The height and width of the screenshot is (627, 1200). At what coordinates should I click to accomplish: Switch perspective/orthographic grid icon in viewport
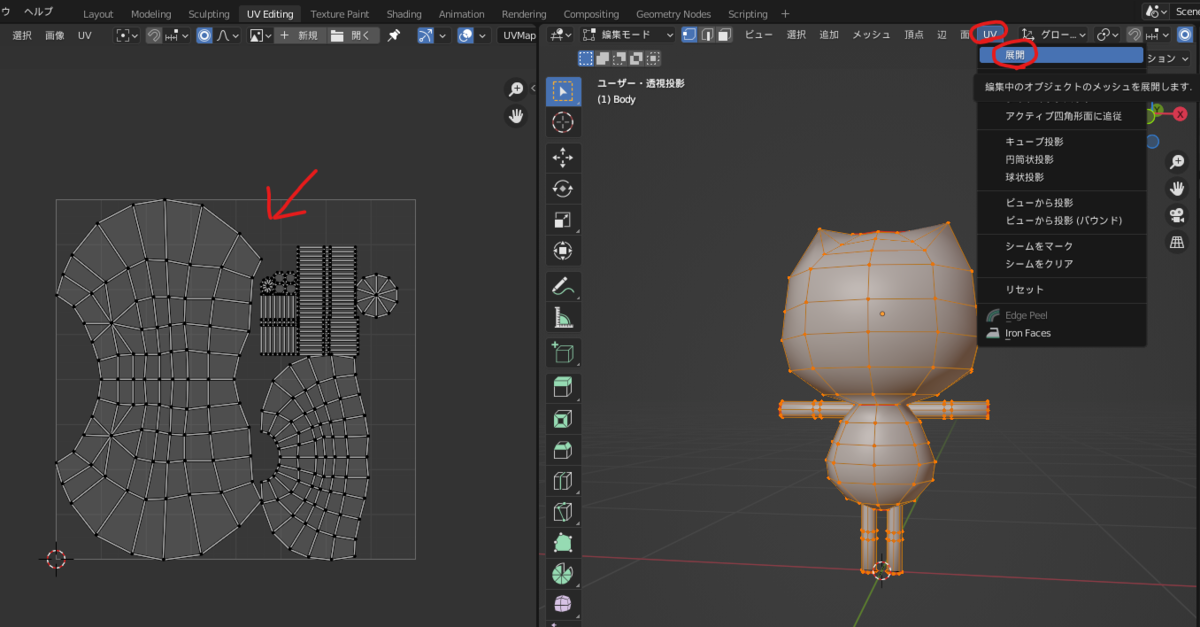[x=1177, y=242]
